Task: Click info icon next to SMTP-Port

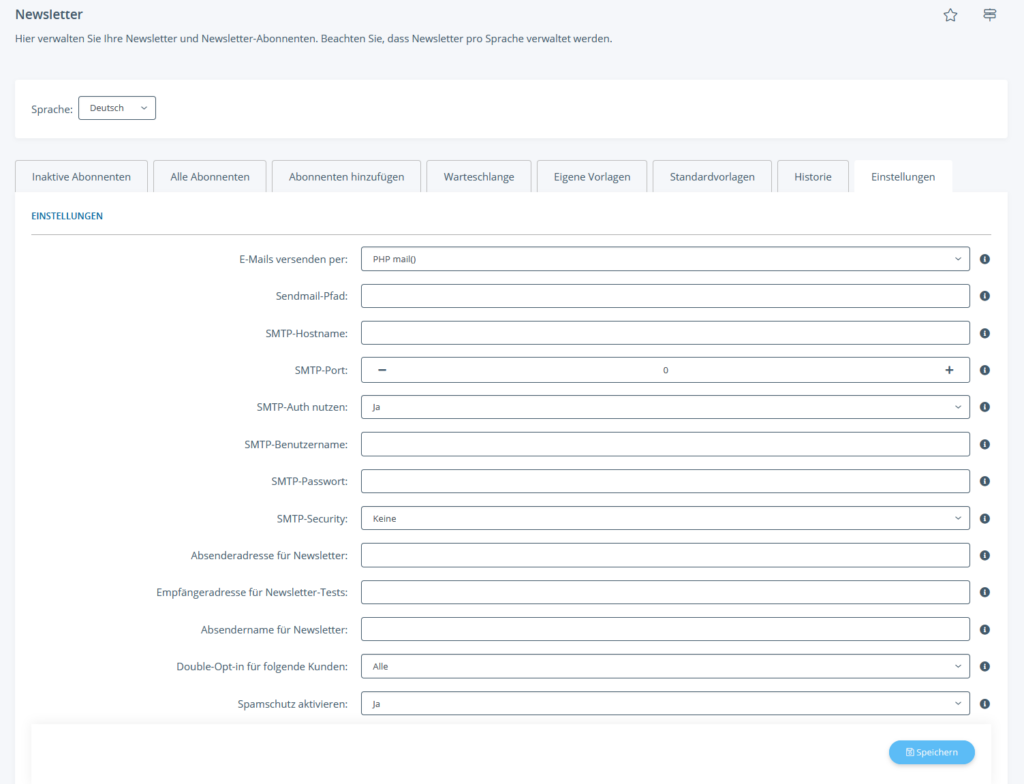Action: 985,370
